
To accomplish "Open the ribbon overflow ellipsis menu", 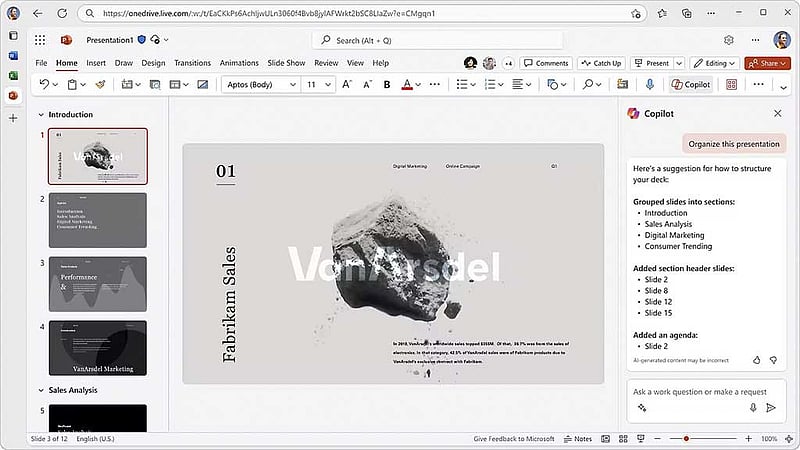I will point(758,85).
